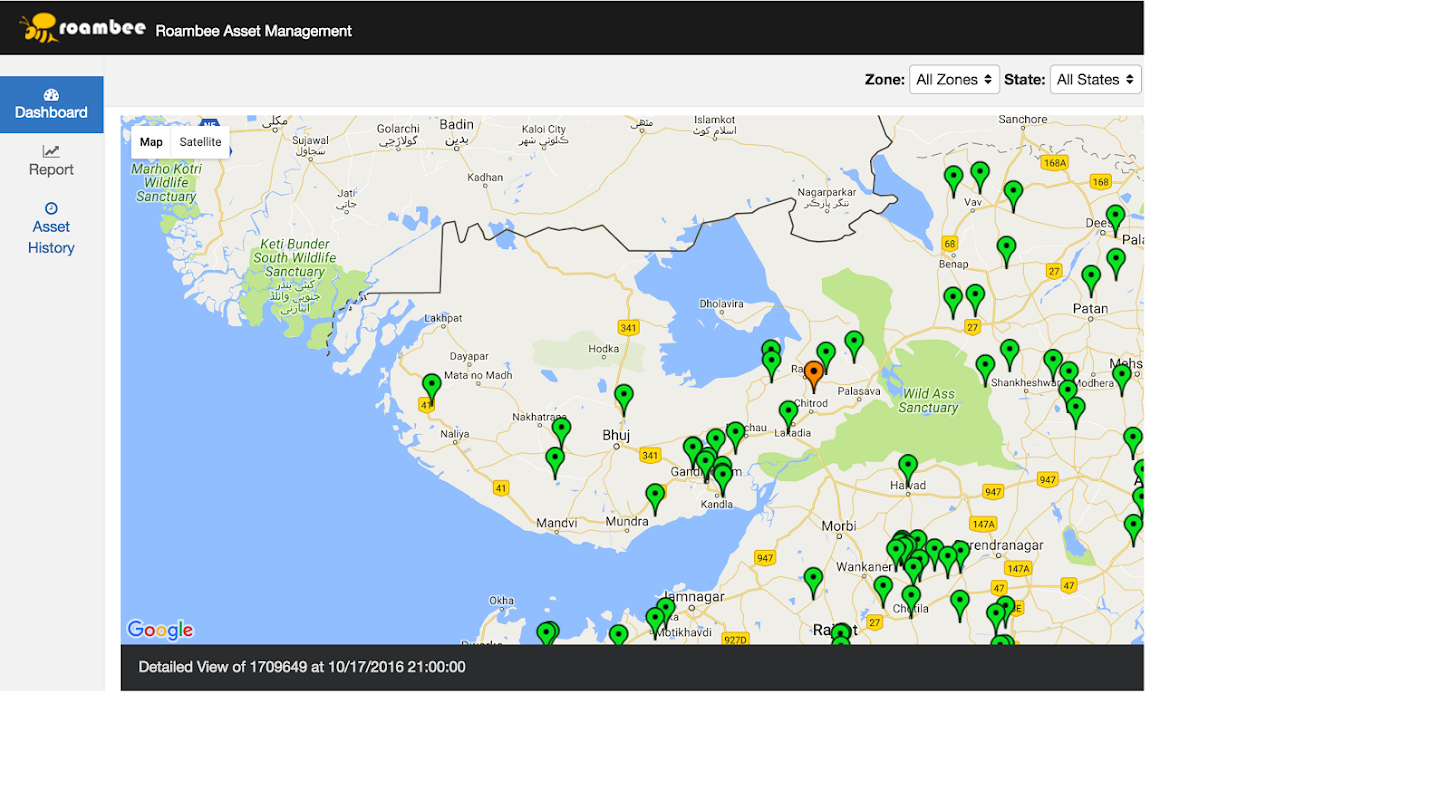Click the Google logo on map

coord(160,630)
